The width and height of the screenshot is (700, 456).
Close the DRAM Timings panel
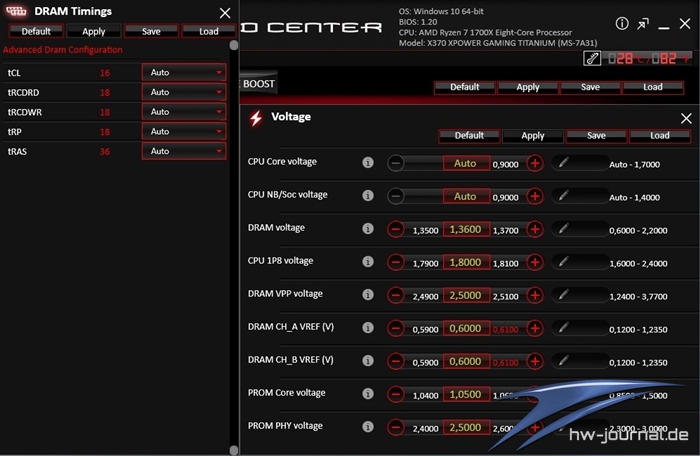click(225, 13)
